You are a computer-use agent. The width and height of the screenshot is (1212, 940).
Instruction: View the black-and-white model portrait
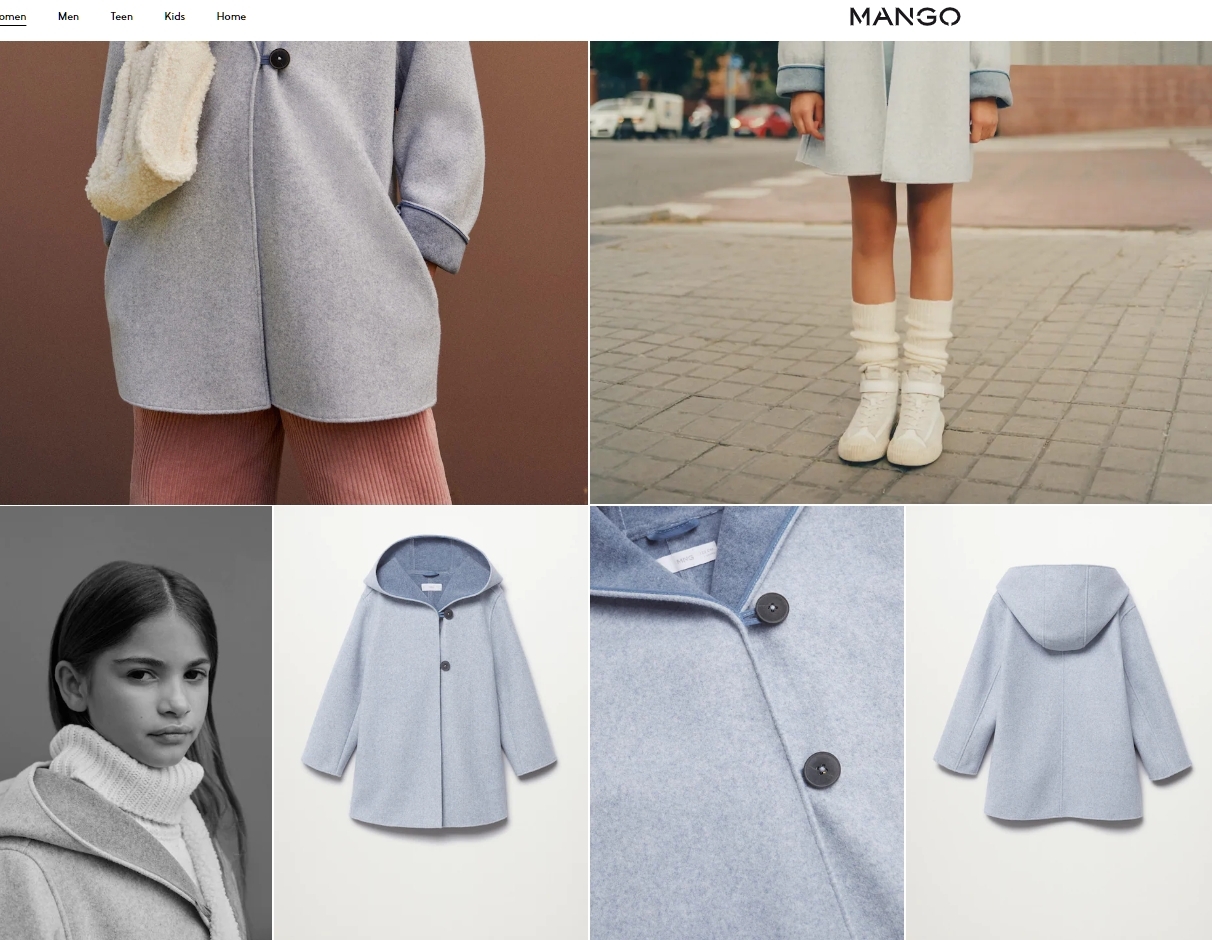[135, 722]
